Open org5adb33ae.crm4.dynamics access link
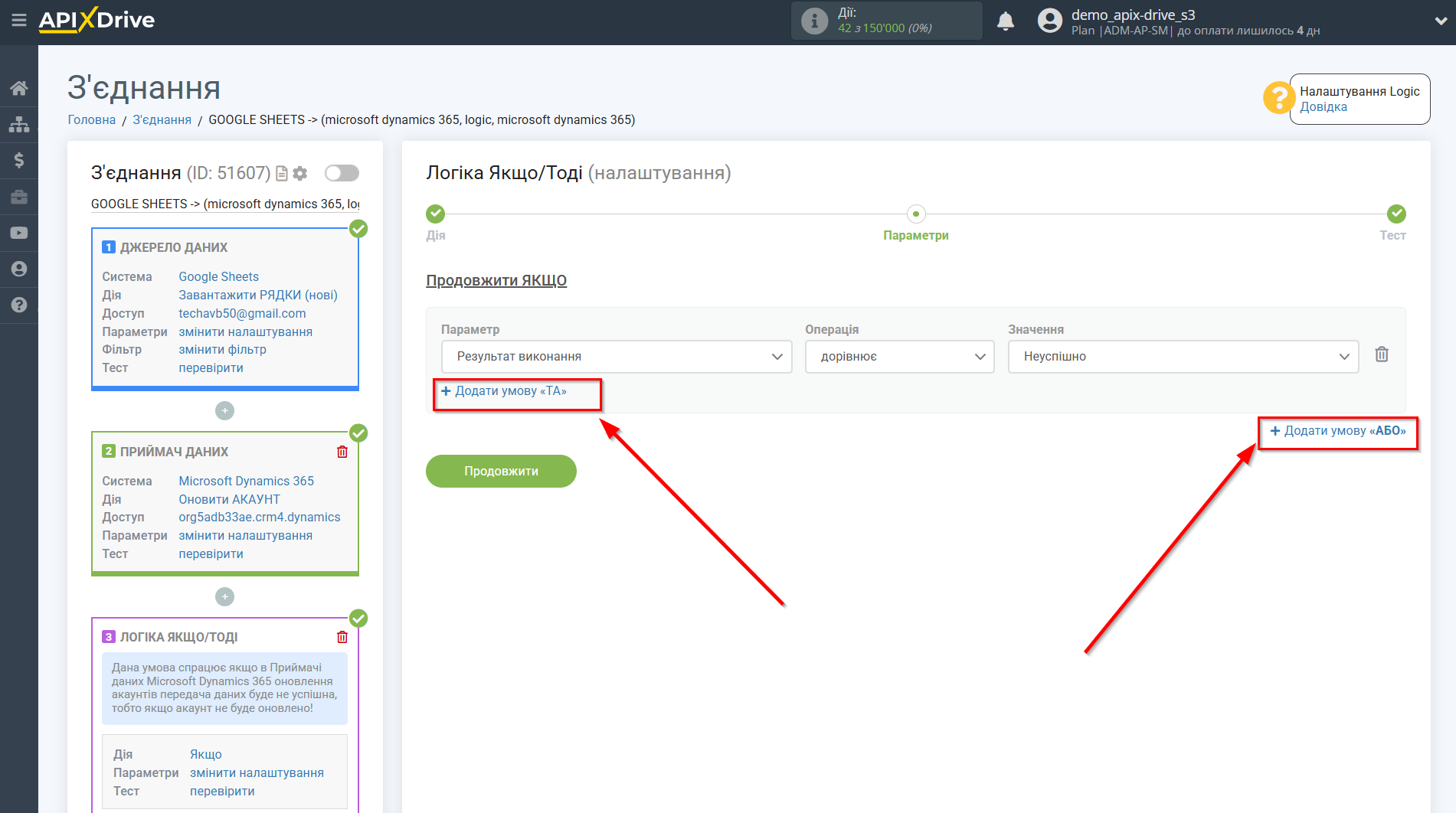 coord(260,517)
